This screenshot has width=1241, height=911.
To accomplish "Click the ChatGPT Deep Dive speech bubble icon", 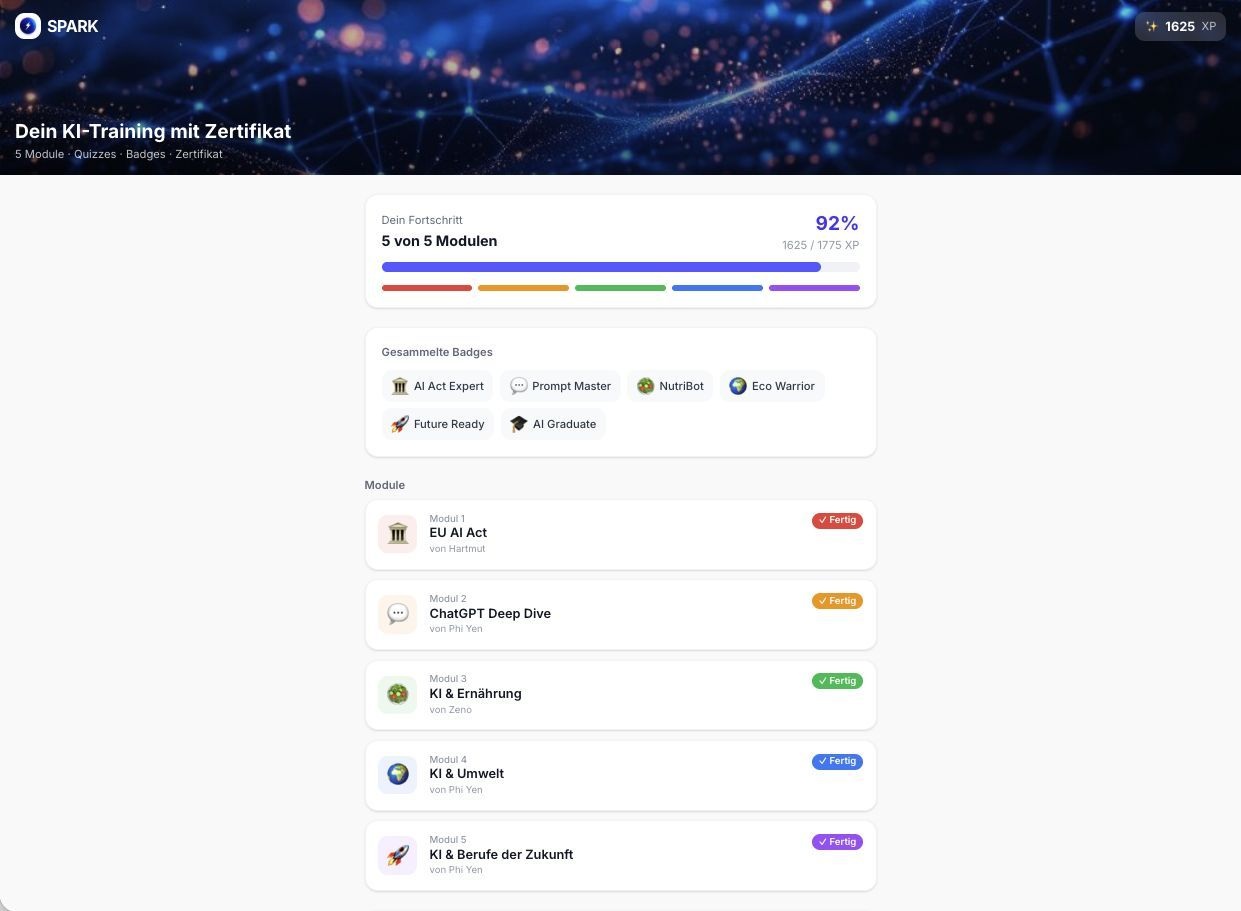I will click(x=398, y=614).
